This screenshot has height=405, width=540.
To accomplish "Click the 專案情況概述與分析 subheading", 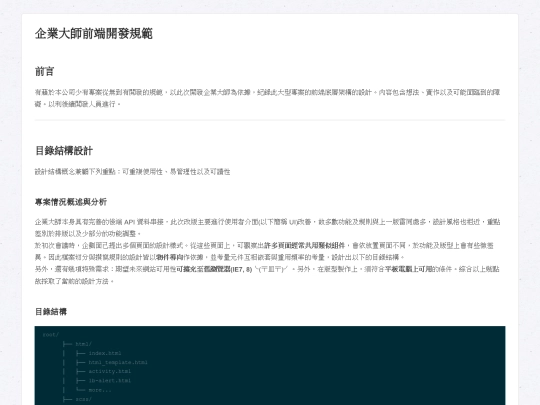I will click(71, 202).
